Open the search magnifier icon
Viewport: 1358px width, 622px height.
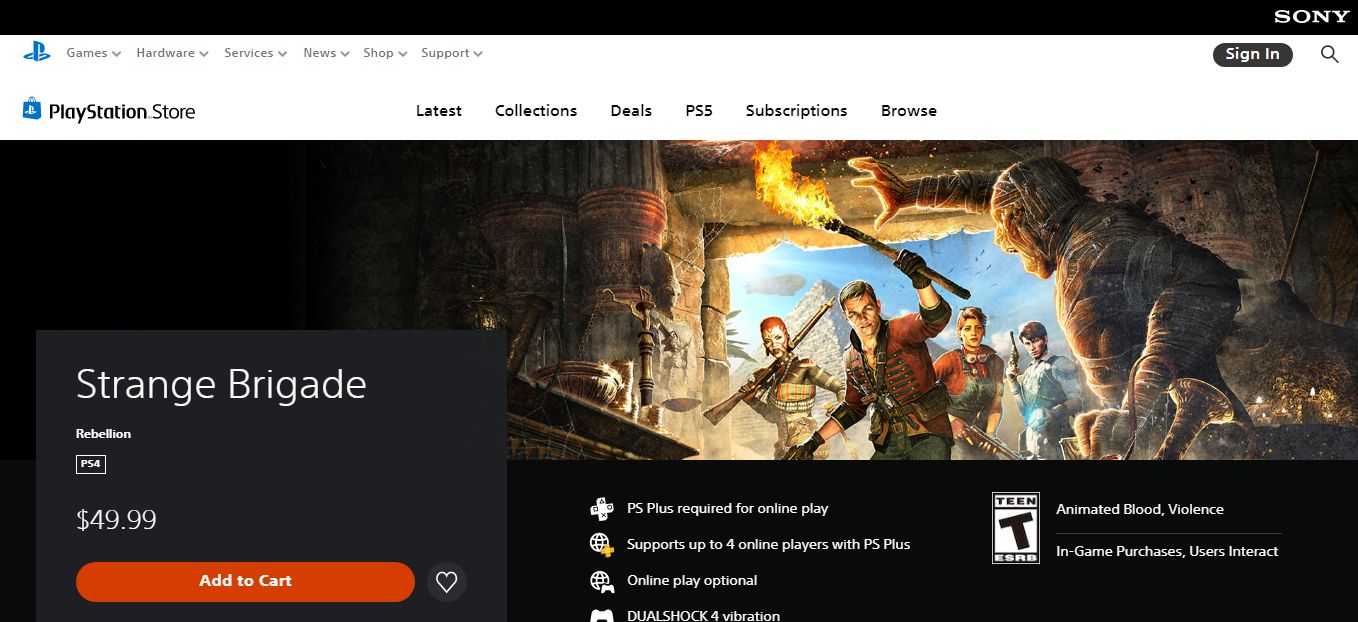click(1329, 54)
